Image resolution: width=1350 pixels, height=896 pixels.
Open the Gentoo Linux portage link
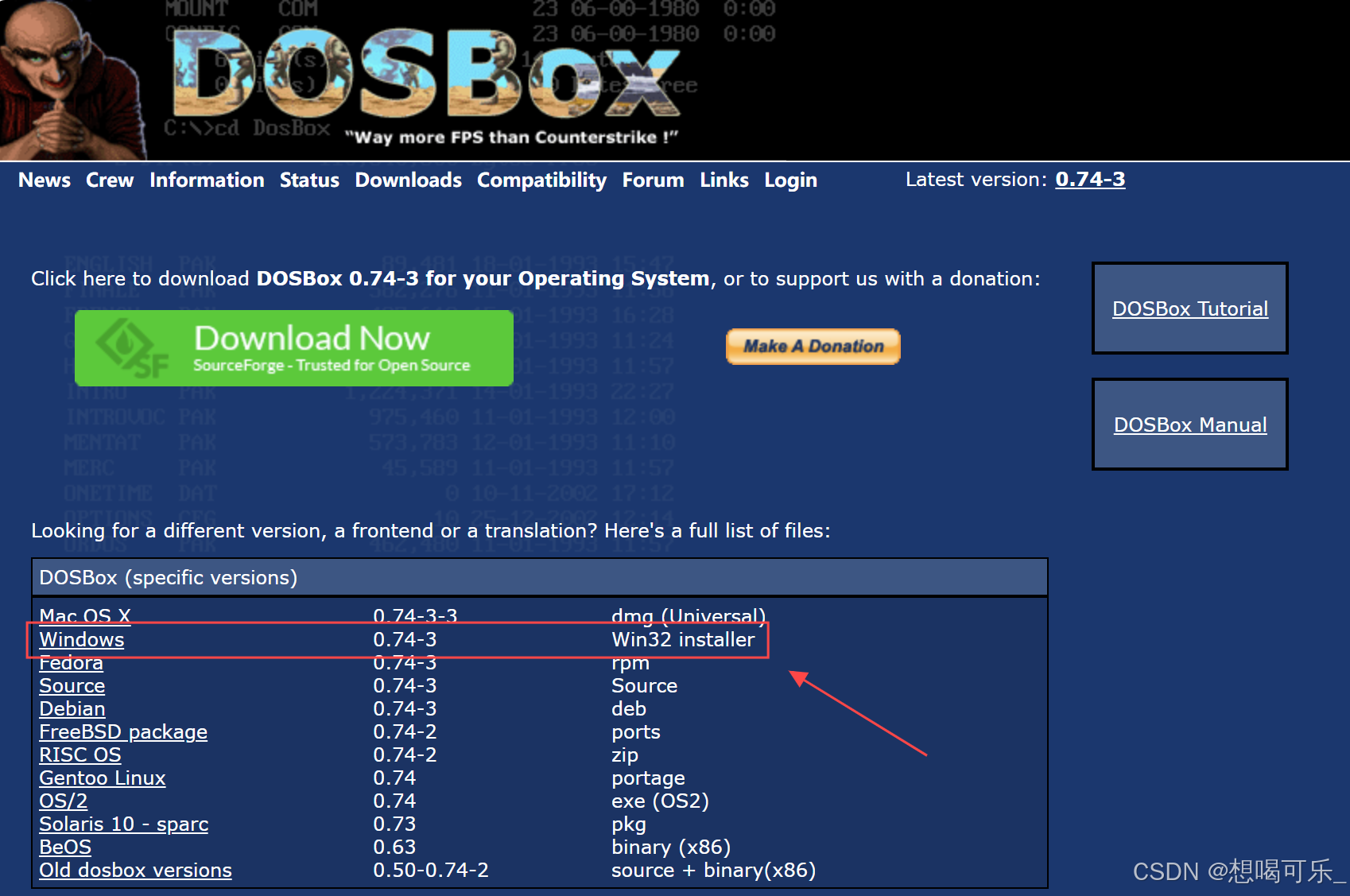click(x=103, y=778)
